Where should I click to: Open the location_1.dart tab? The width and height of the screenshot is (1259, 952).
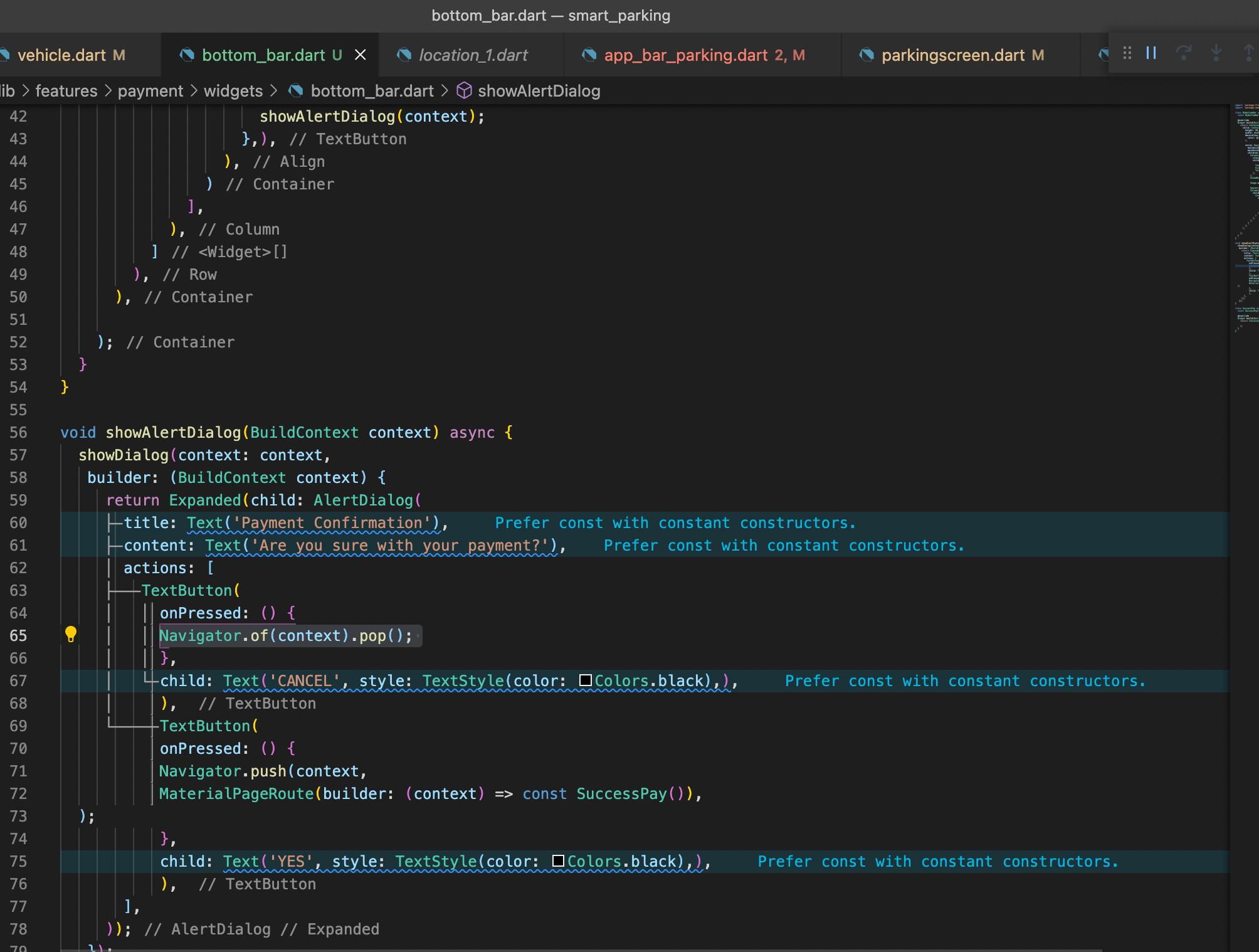pyautogui.click(x=473, y=55)
